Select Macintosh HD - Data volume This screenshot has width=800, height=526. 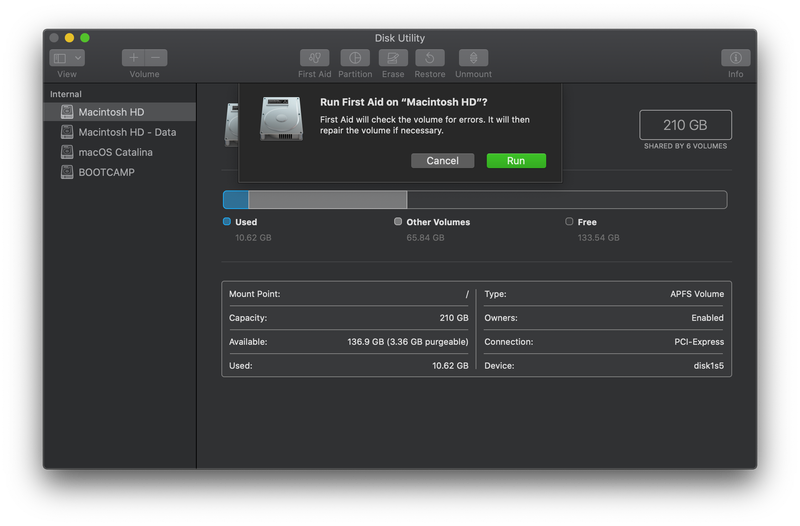pyautogui.click(x=126, y=132)
